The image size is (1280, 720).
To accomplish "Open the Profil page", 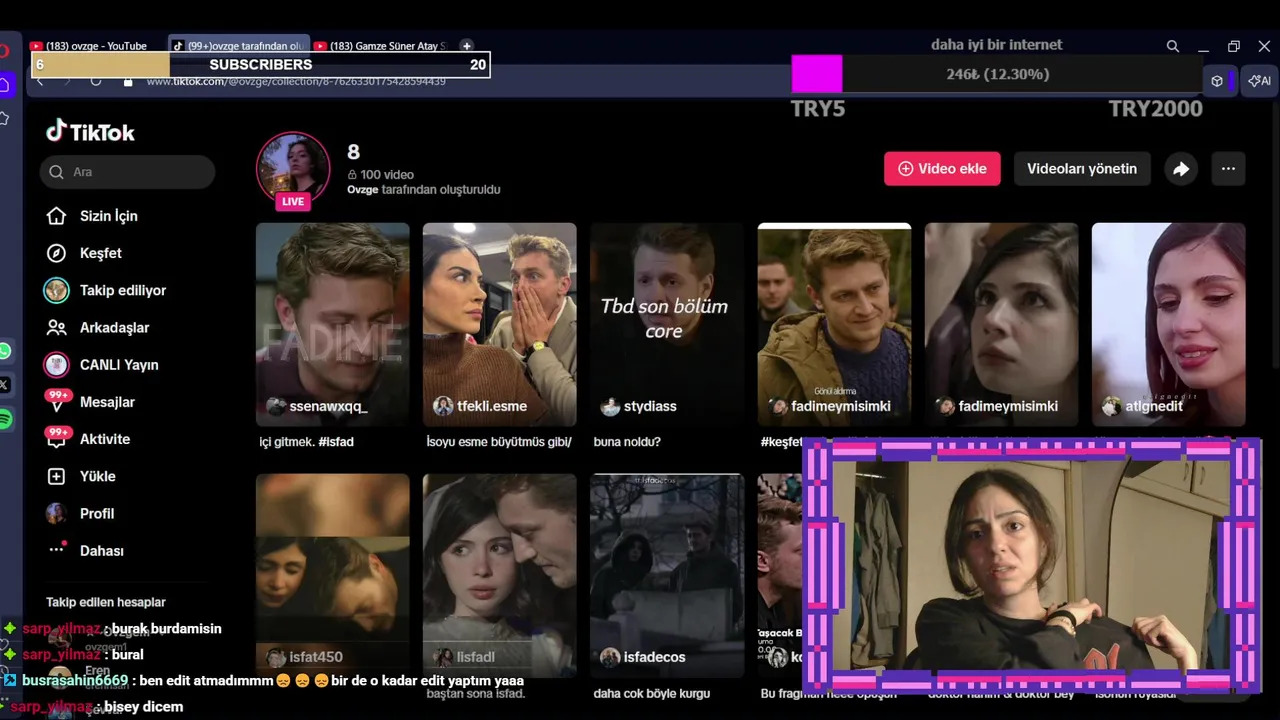I will coord(80,513).
